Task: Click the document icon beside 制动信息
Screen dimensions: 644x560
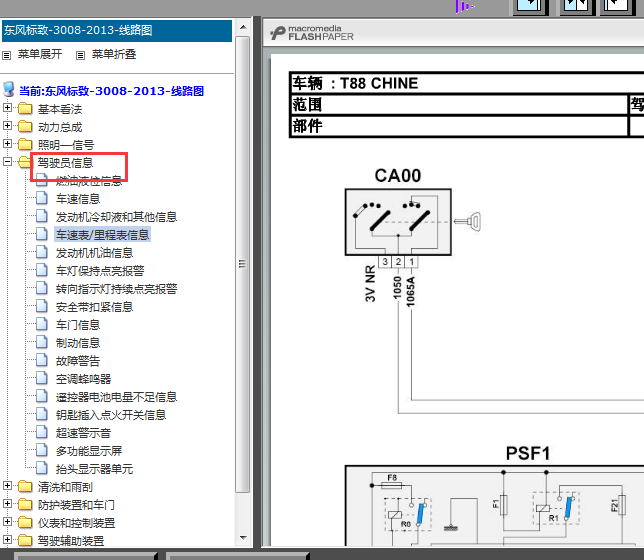Action: click(x=41, y=342)
